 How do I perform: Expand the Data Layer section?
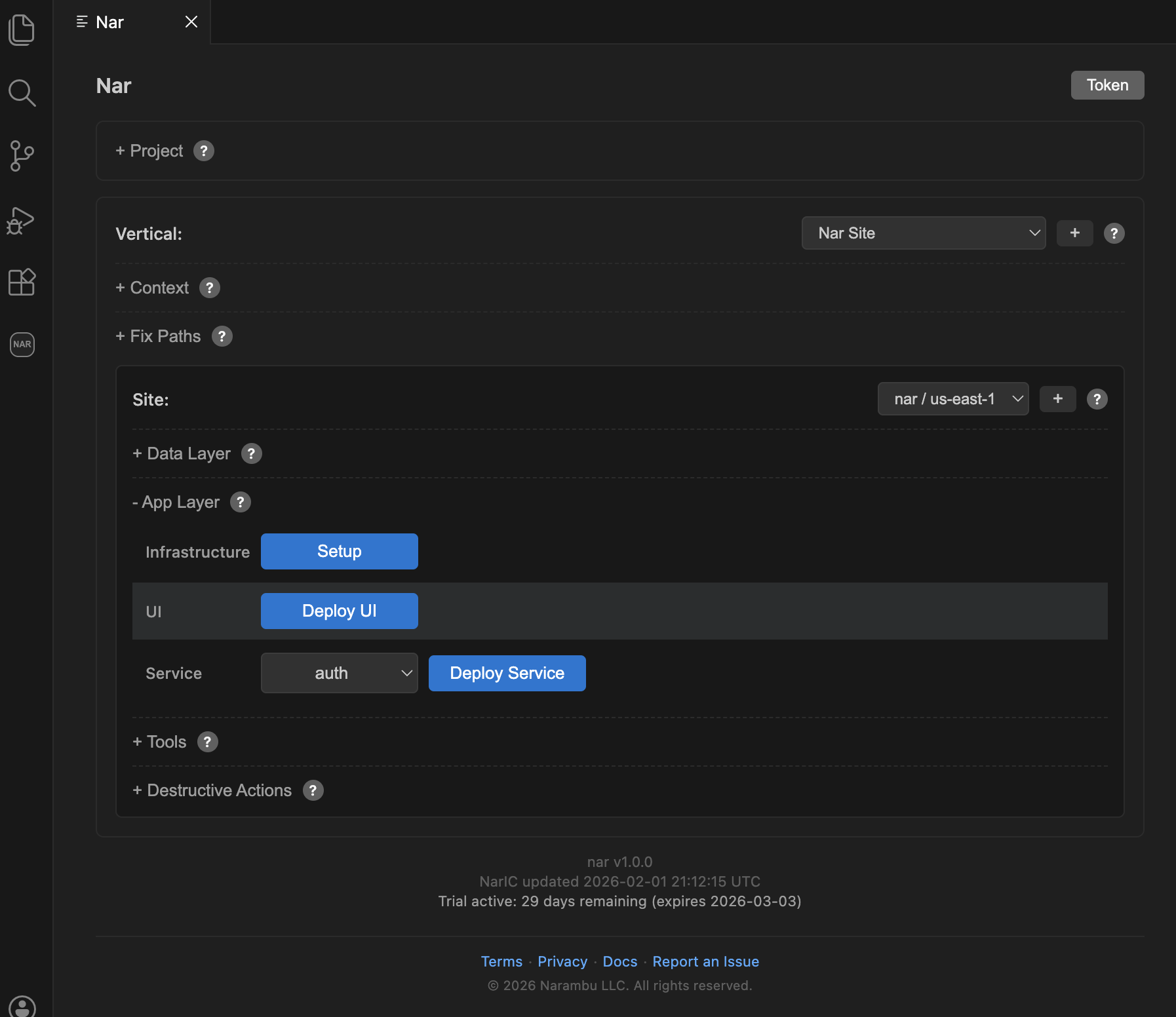182,453
